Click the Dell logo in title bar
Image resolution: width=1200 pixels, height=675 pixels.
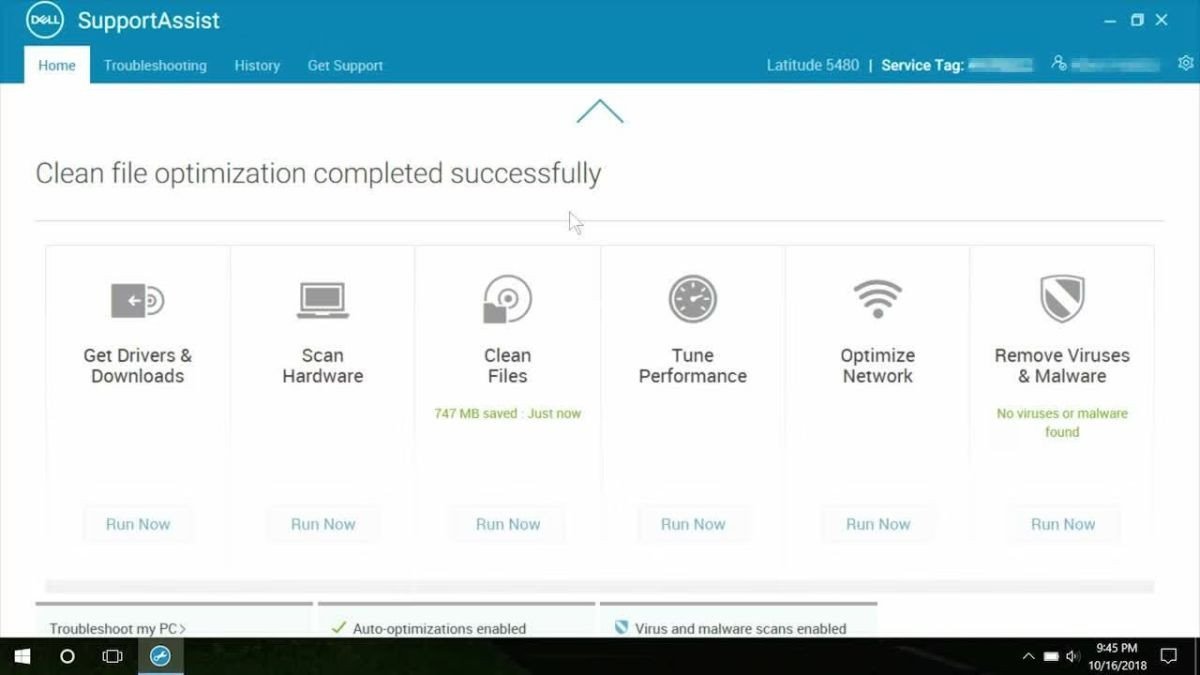tap(45, 20)
